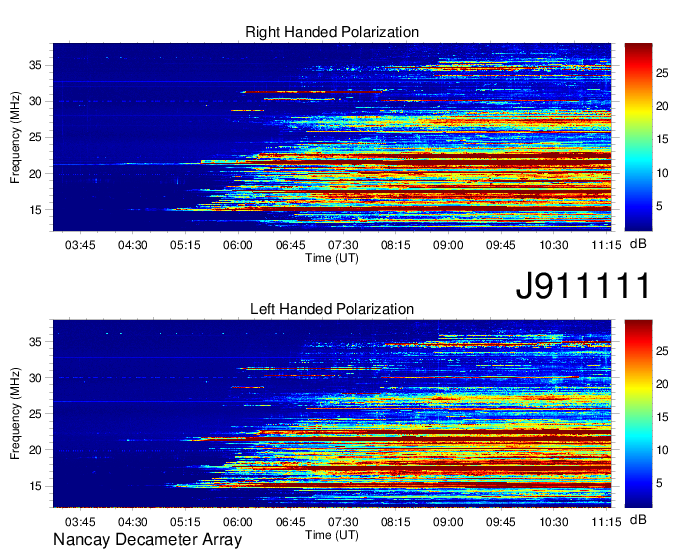Image resolution: width=680 pixels, height=552 pixels.
Task: Click 10 value on Left Handed color bar
Action: click(662, 450)
